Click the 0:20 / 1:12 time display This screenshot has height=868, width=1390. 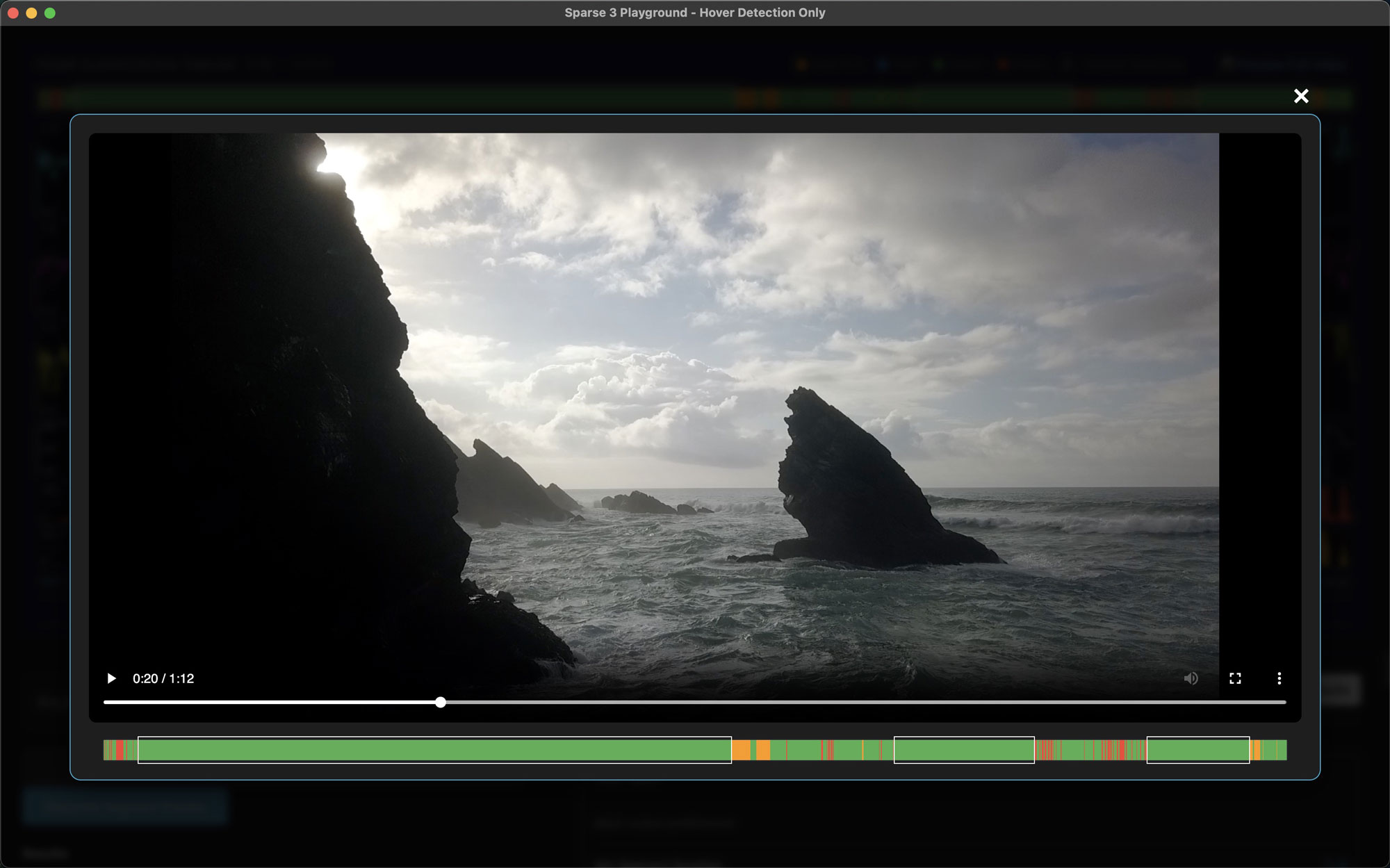pyautogui.click(x=163, y=678)
